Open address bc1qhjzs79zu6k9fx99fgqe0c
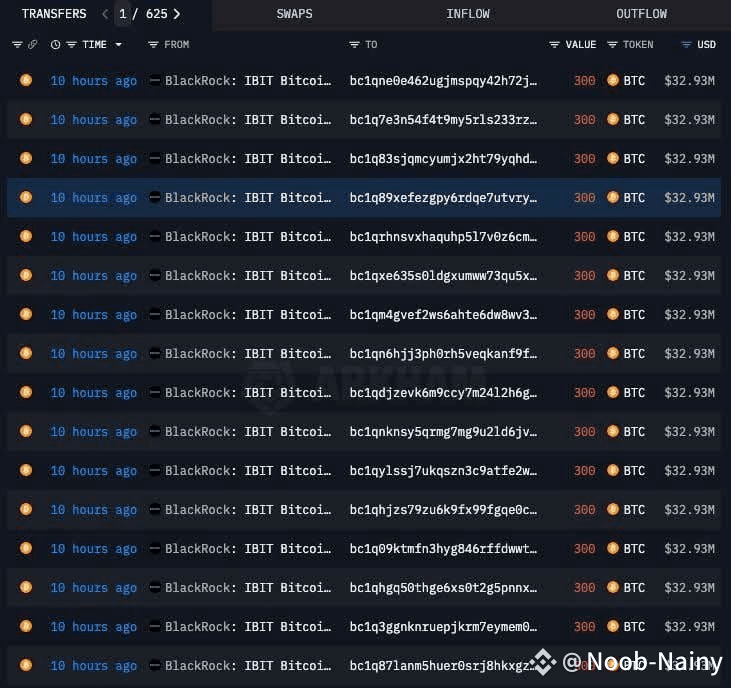This screenshot has height=688, width=731. (x=443, y=510)
